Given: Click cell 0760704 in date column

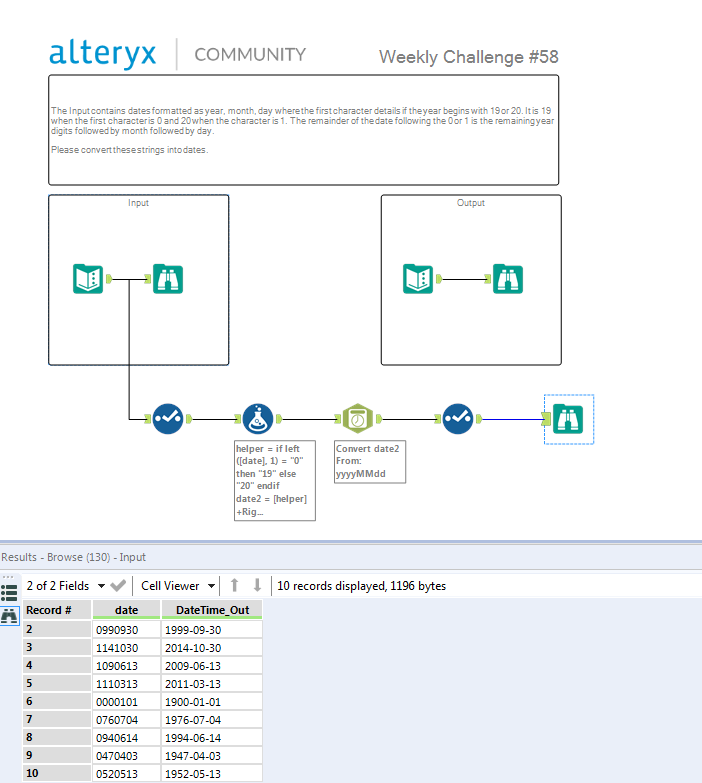Looking at the screenshot, I should 126,720.
